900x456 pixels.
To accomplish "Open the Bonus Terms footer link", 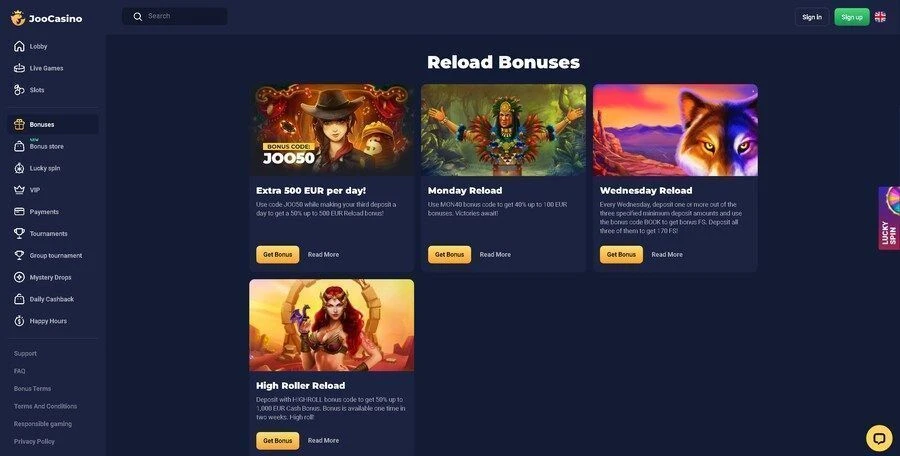I will (x=32, y=389).
